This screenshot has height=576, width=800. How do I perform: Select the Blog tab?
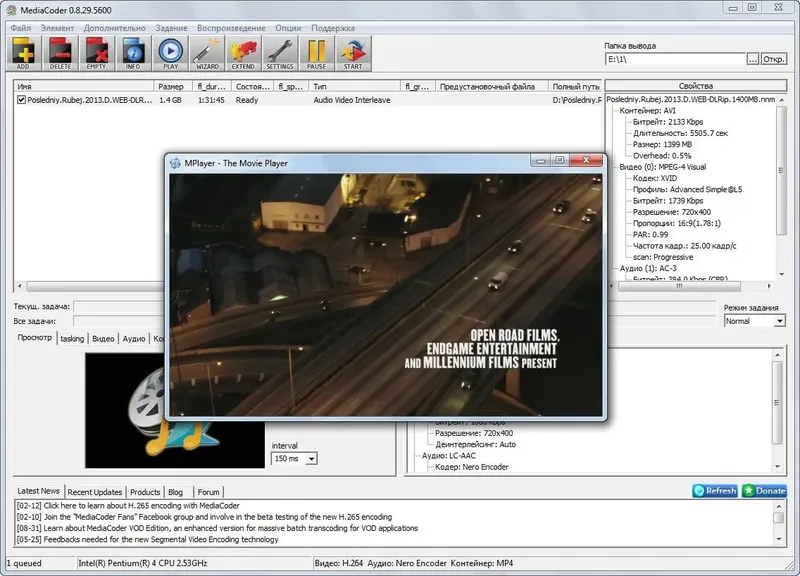(176, 492)
